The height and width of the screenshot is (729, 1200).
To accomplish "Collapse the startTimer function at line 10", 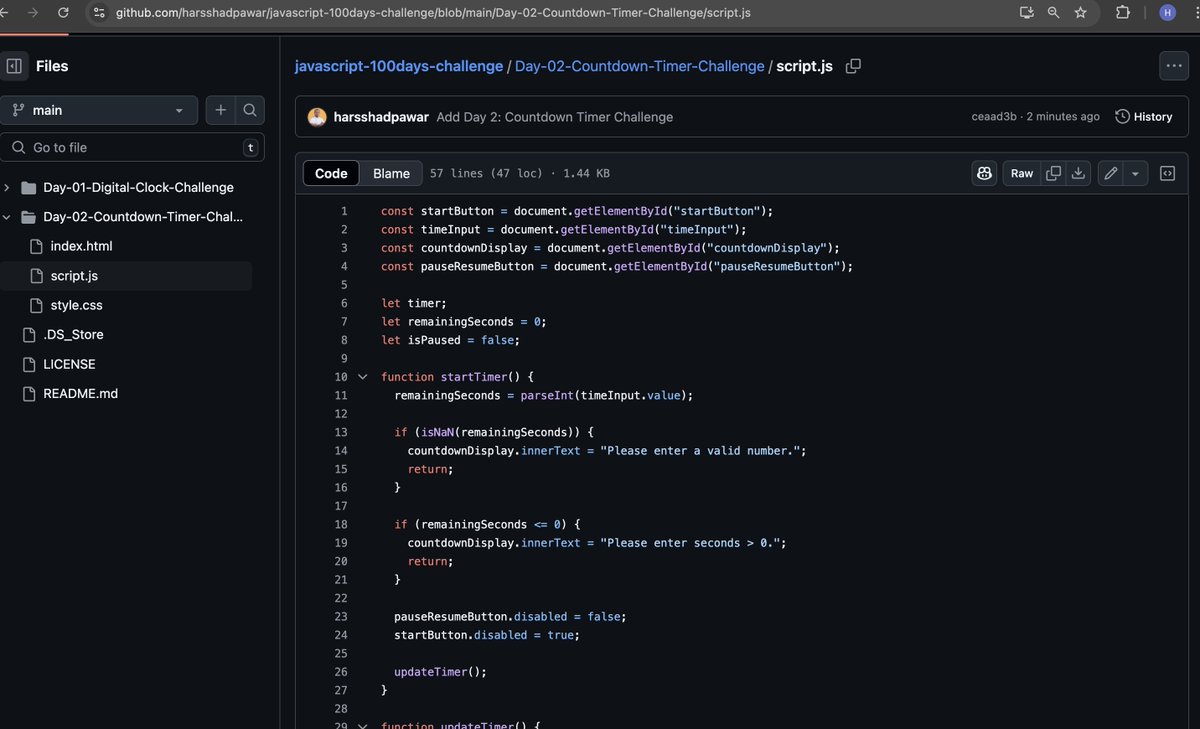I will click(362, 376).
